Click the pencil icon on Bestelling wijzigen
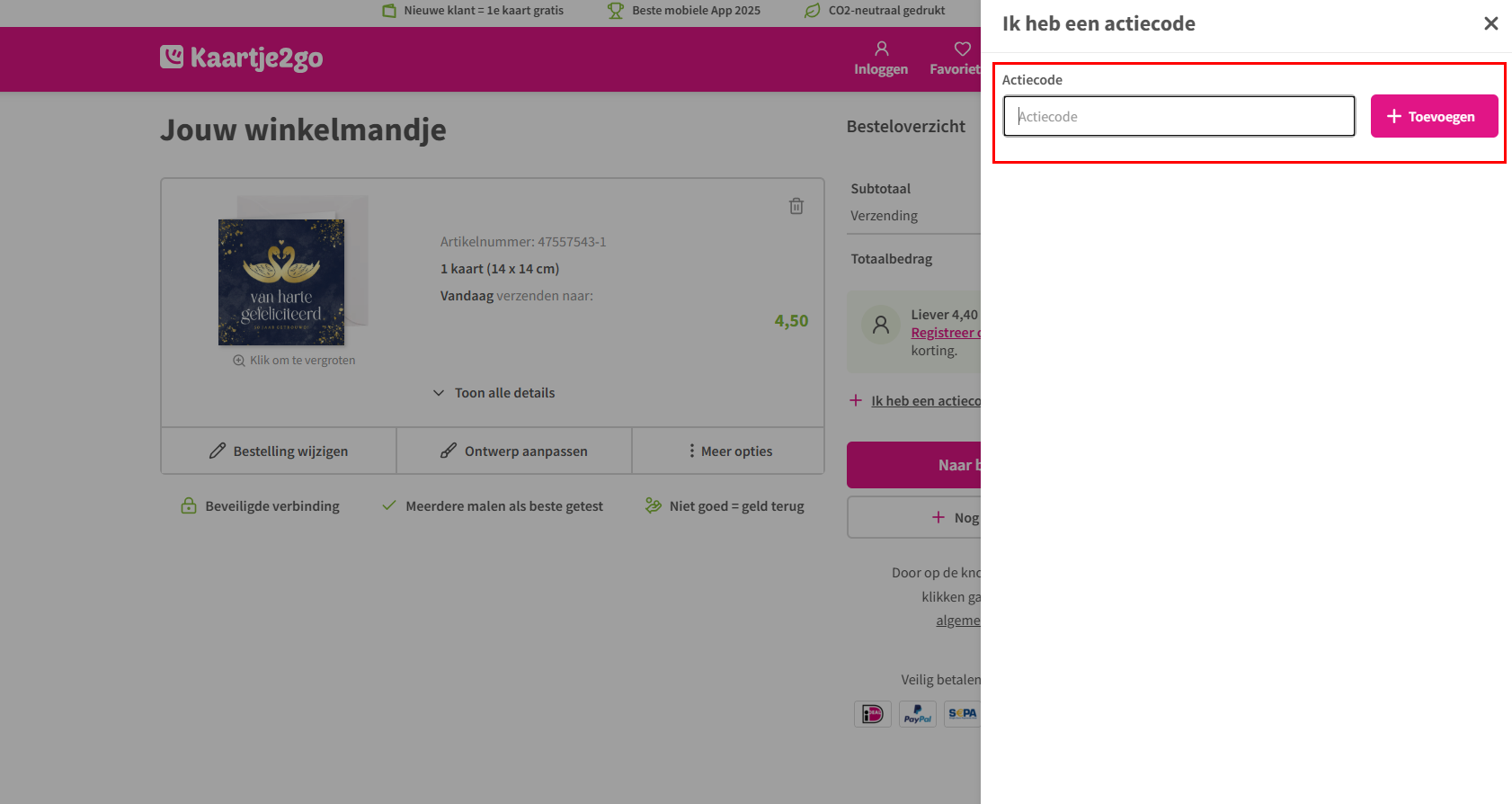 point(218,451)
